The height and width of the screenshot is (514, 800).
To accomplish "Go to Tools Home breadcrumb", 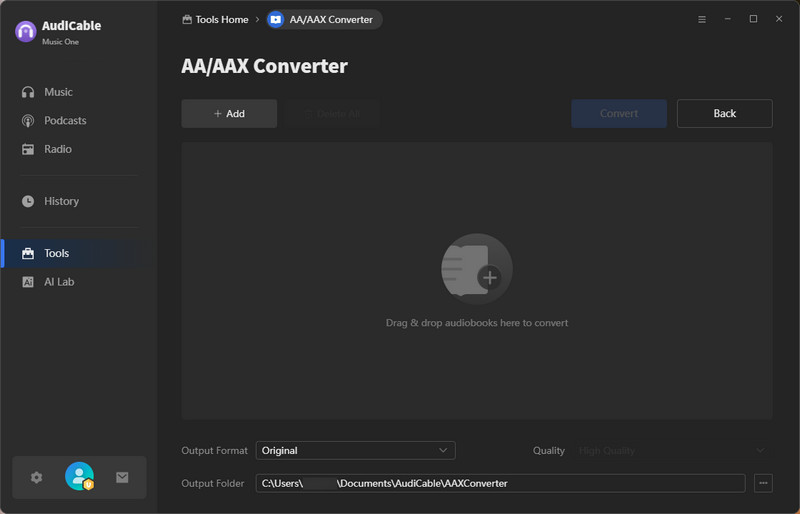I will tap(215, 19).
